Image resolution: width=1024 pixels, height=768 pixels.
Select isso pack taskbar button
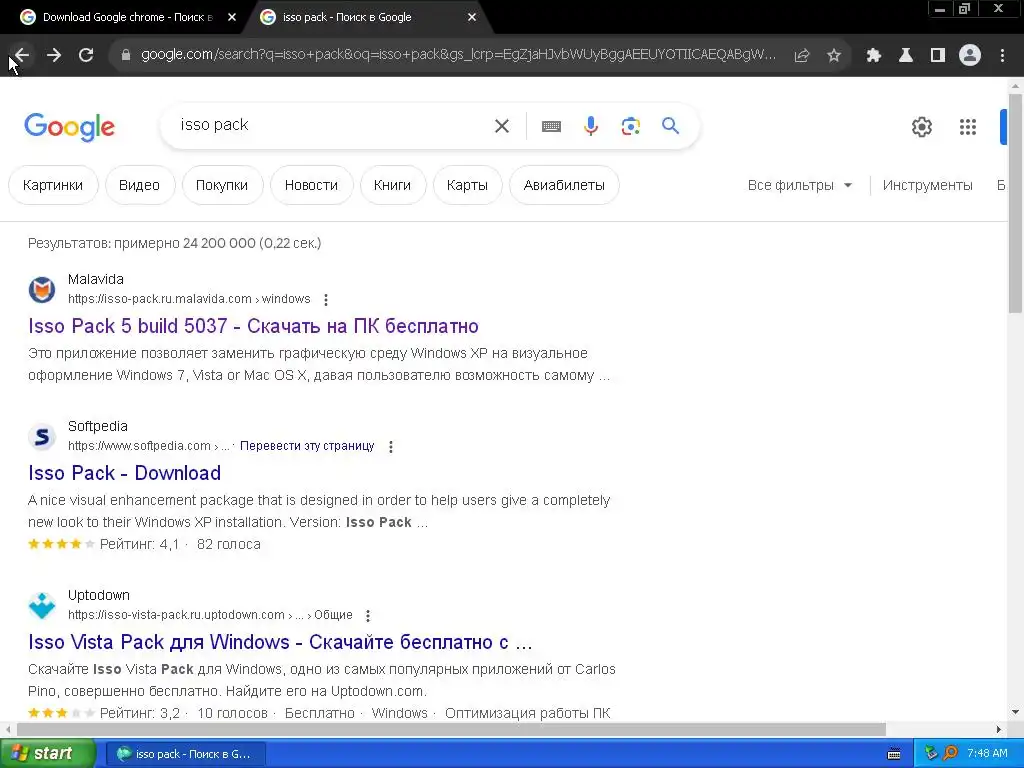185,754
